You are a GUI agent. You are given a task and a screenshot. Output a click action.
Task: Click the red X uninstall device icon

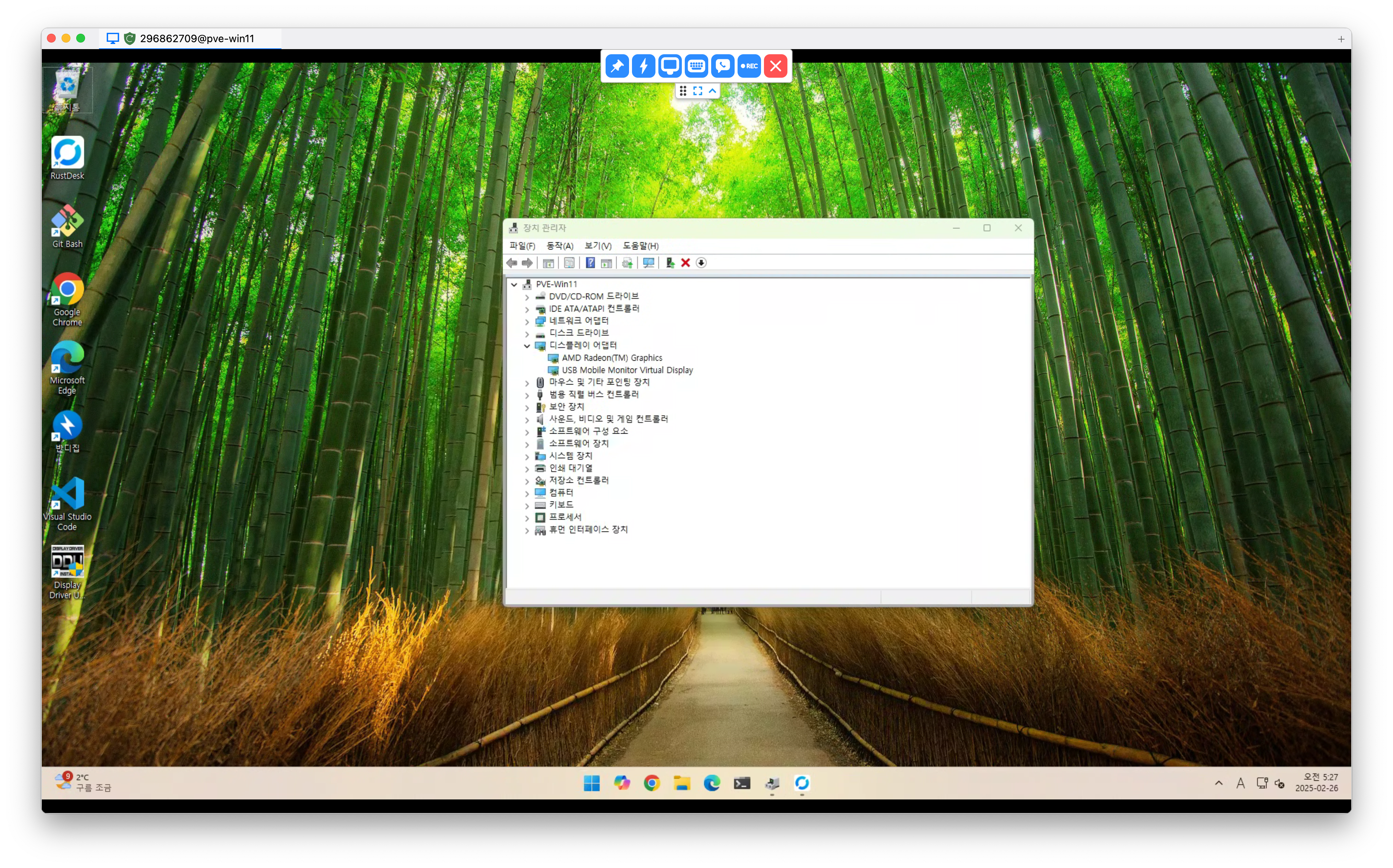click(x=685, y=263)
